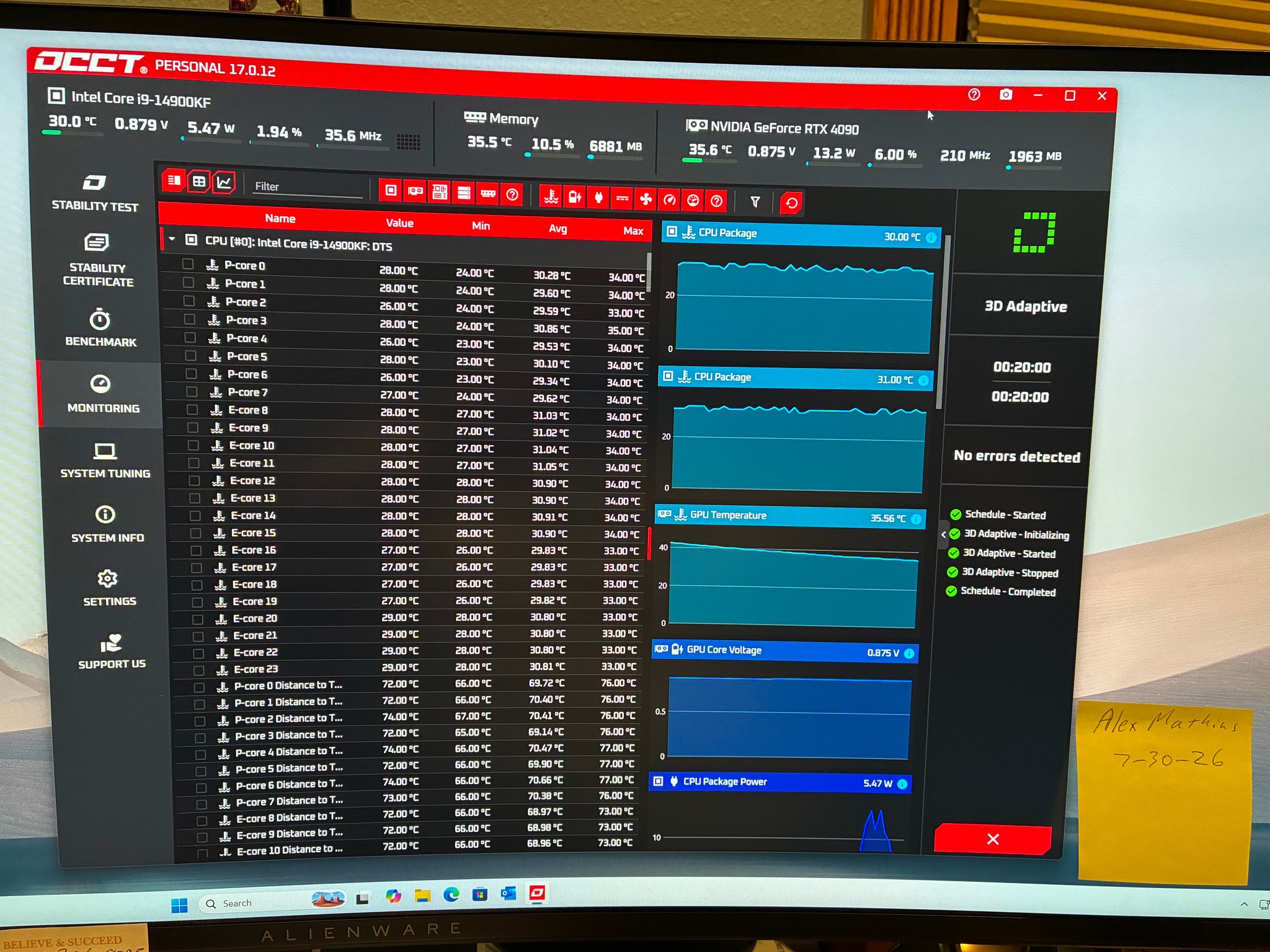The image size is (1270, 952).
Task: Click the red X button below the schedule log
Action: (x=993, y=839)
